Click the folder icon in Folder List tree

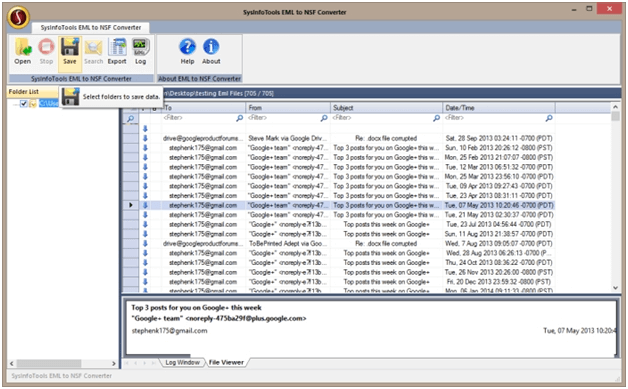pyautogui.click(x=33, y=104)
